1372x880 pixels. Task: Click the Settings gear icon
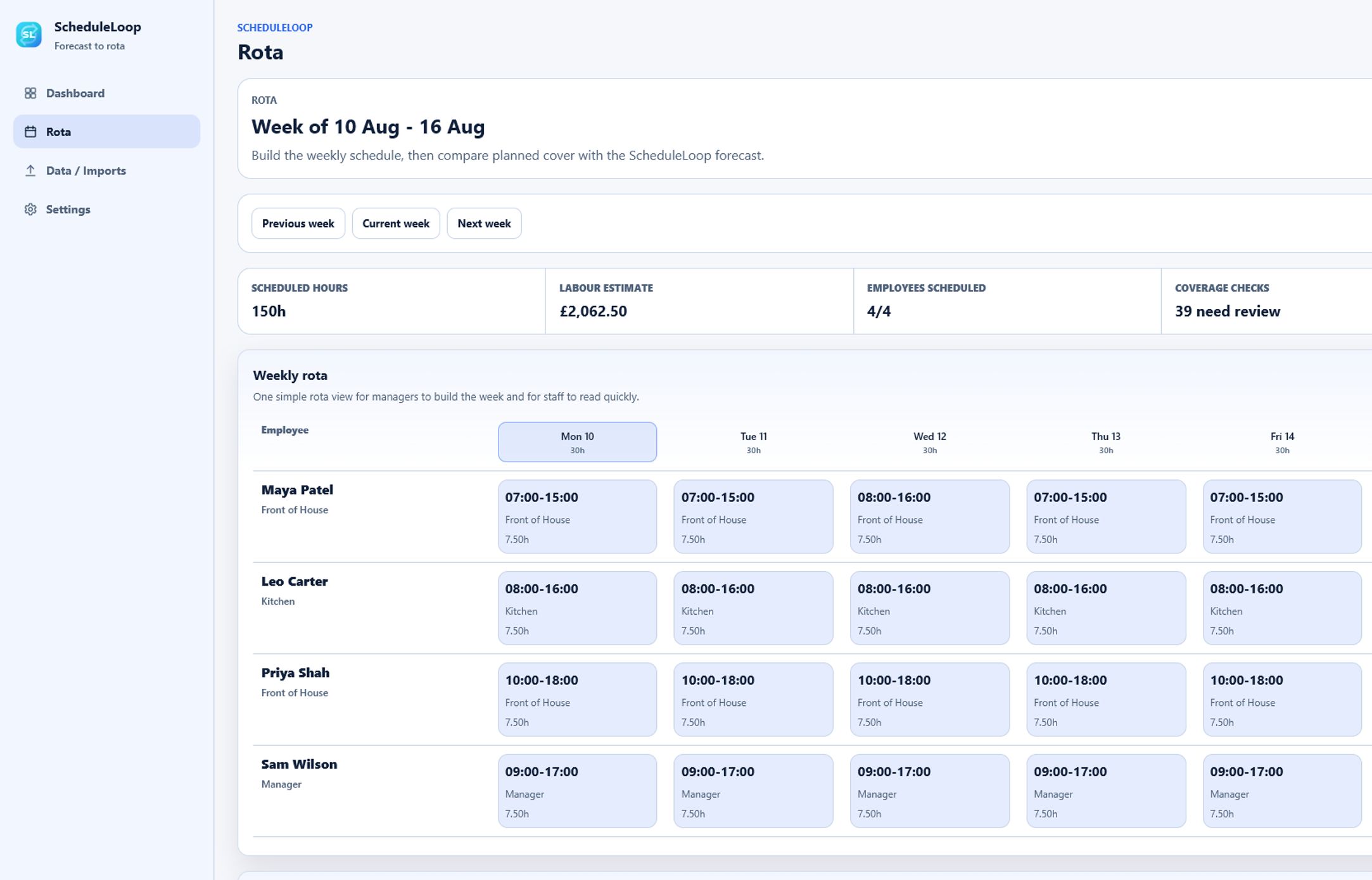pyautogui.click(x=30, y=209)
